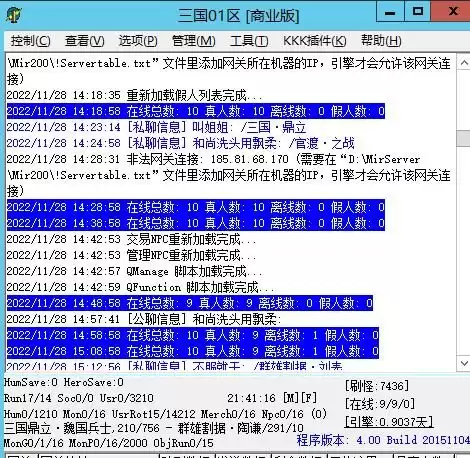Select the 交易NPC重新加载完成 log line

click(x=131, y=239)
